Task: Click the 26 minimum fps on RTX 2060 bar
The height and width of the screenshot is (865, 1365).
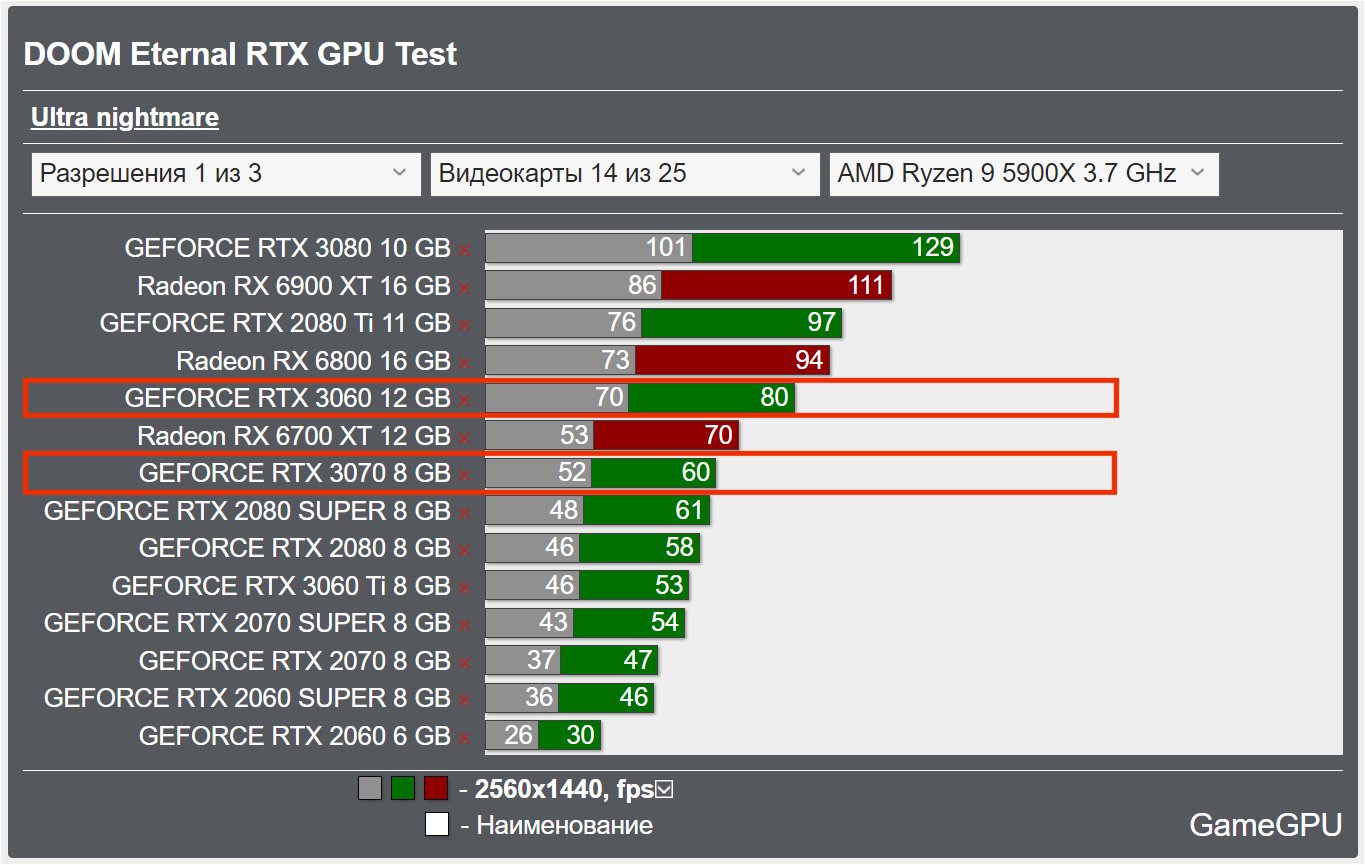Action: (519, 735)
